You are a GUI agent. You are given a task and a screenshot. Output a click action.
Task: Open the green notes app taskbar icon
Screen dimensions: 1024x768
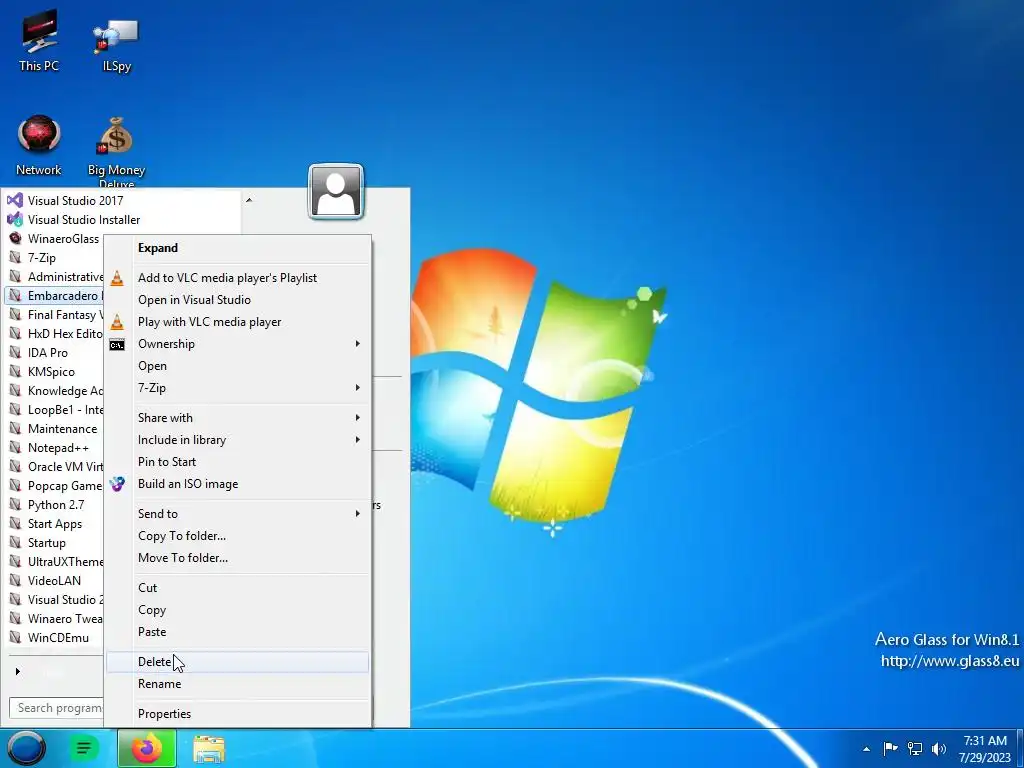(x=84, y=748)
